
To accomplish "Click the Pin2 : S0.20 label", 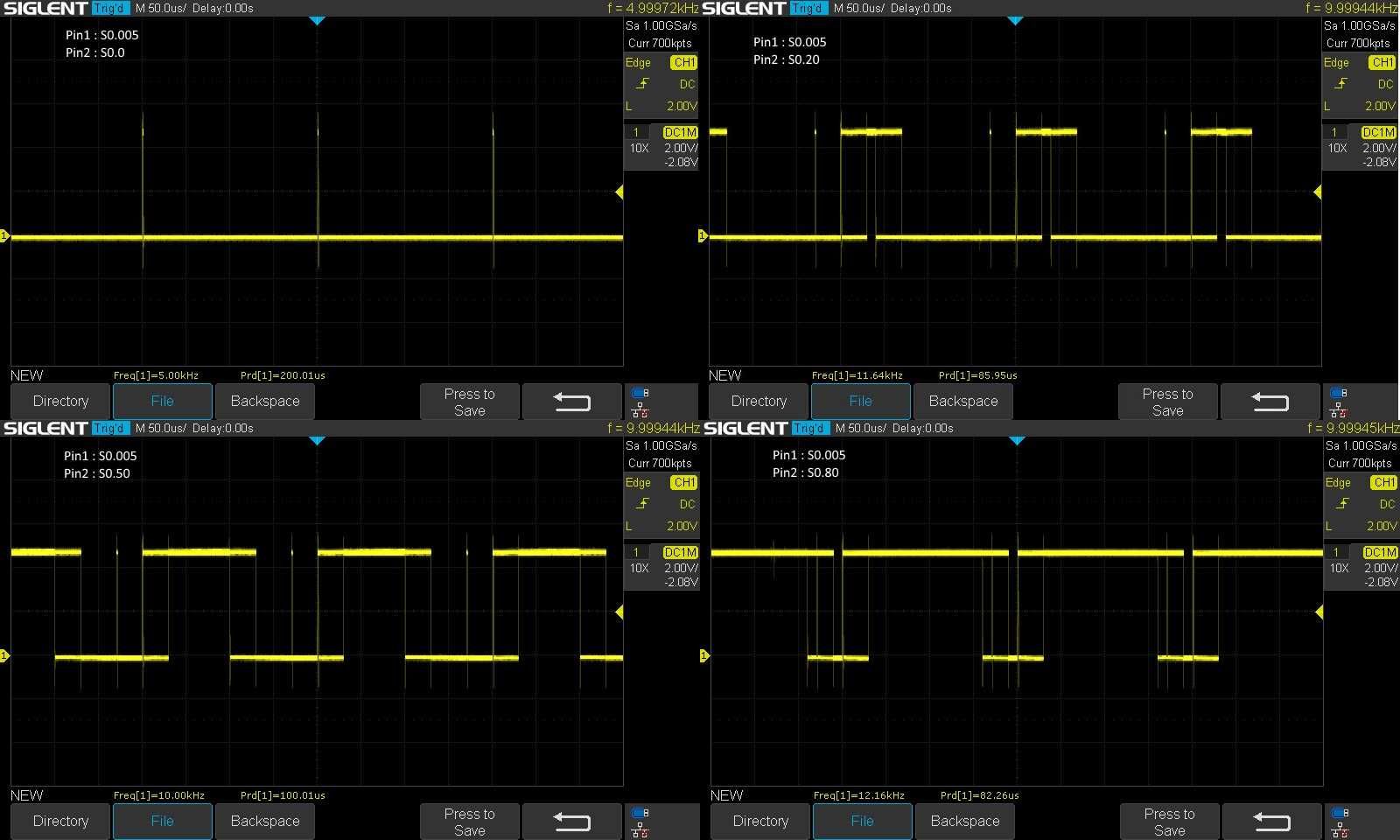I will click(787, 59).
